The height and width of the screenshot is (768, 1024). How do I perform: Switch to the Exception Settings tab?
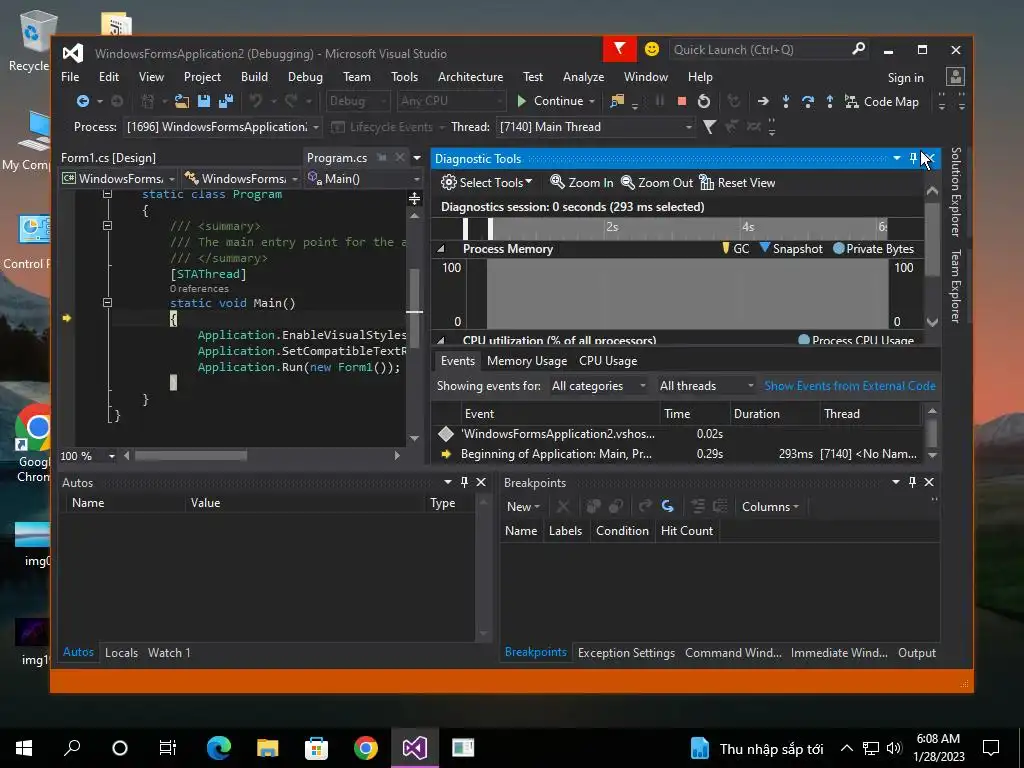[x=626, y=652]
